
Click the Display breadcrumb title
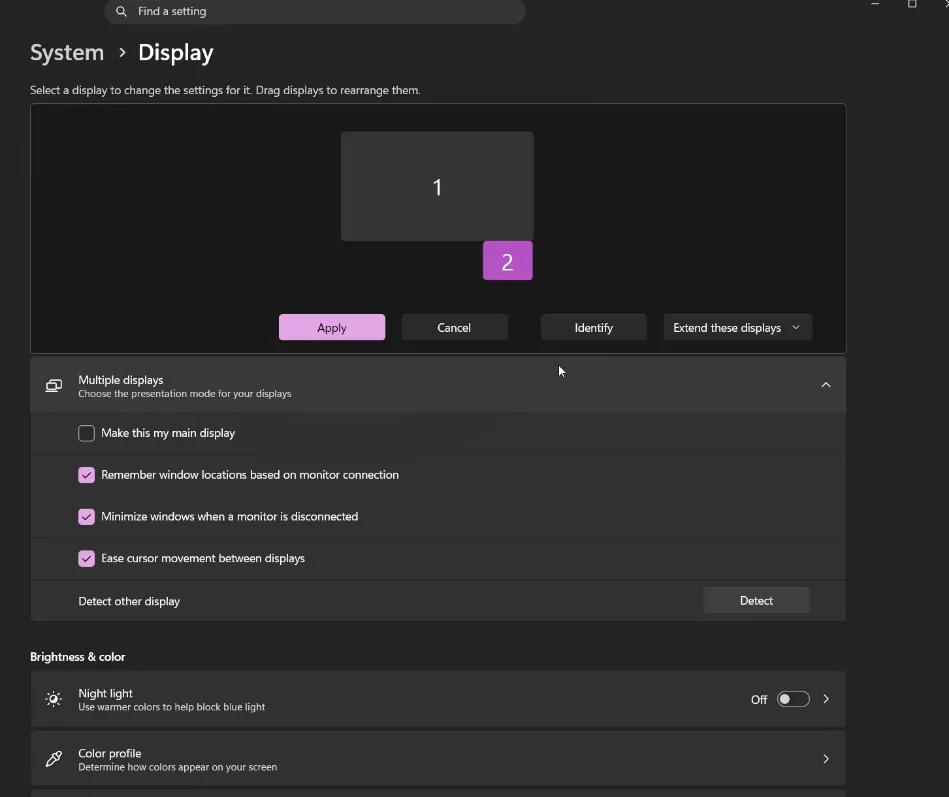click(x=176, y=53)
